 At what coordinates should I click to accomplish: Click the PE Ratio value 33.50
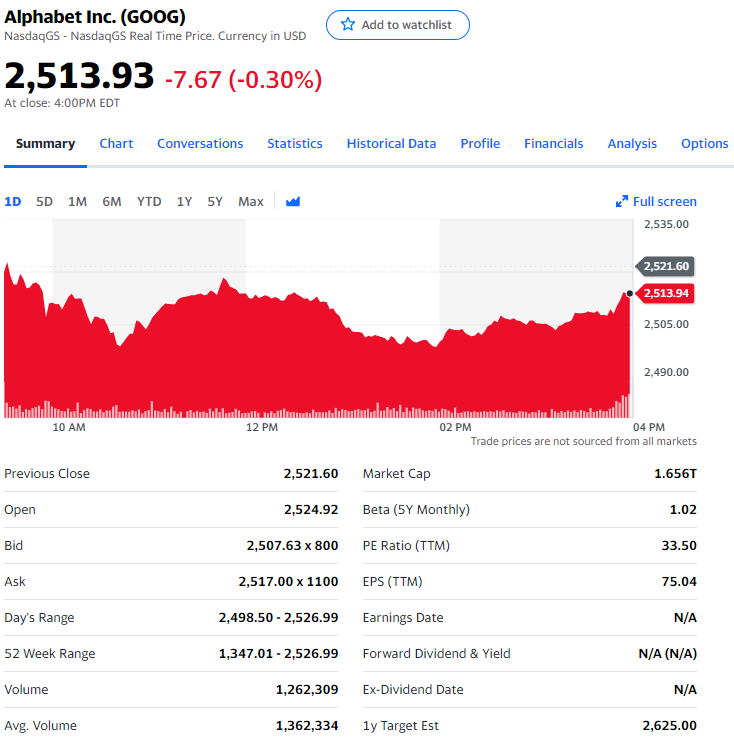pos(679,545)
